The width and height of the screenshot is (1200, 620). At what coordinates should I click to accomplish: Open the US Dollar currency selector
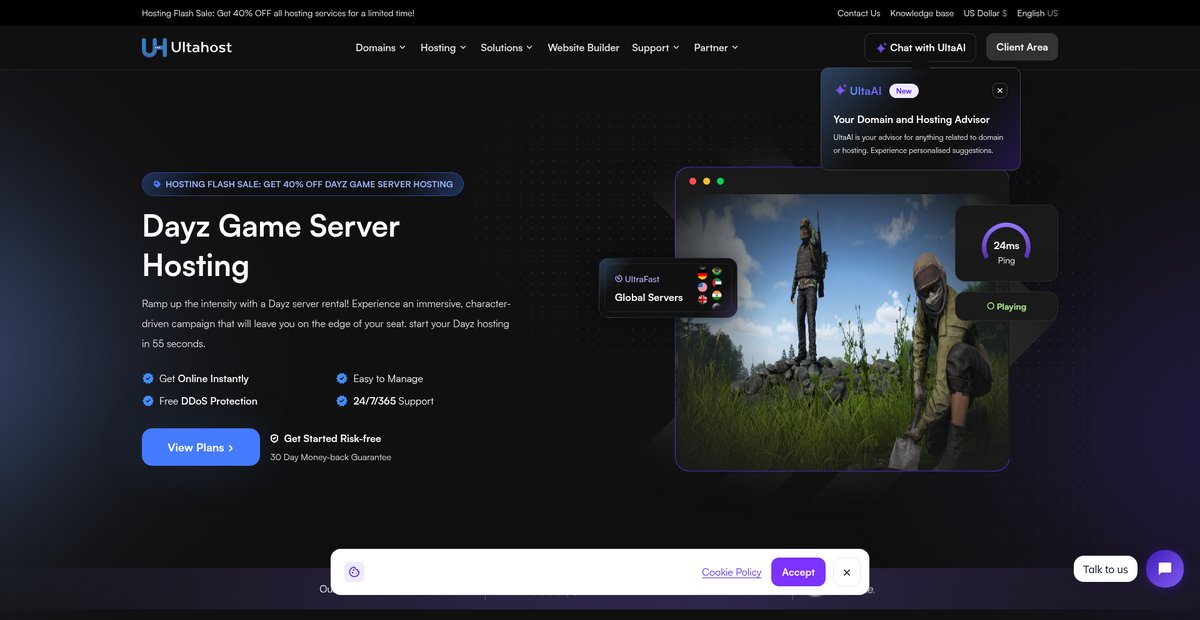point(985,13)
